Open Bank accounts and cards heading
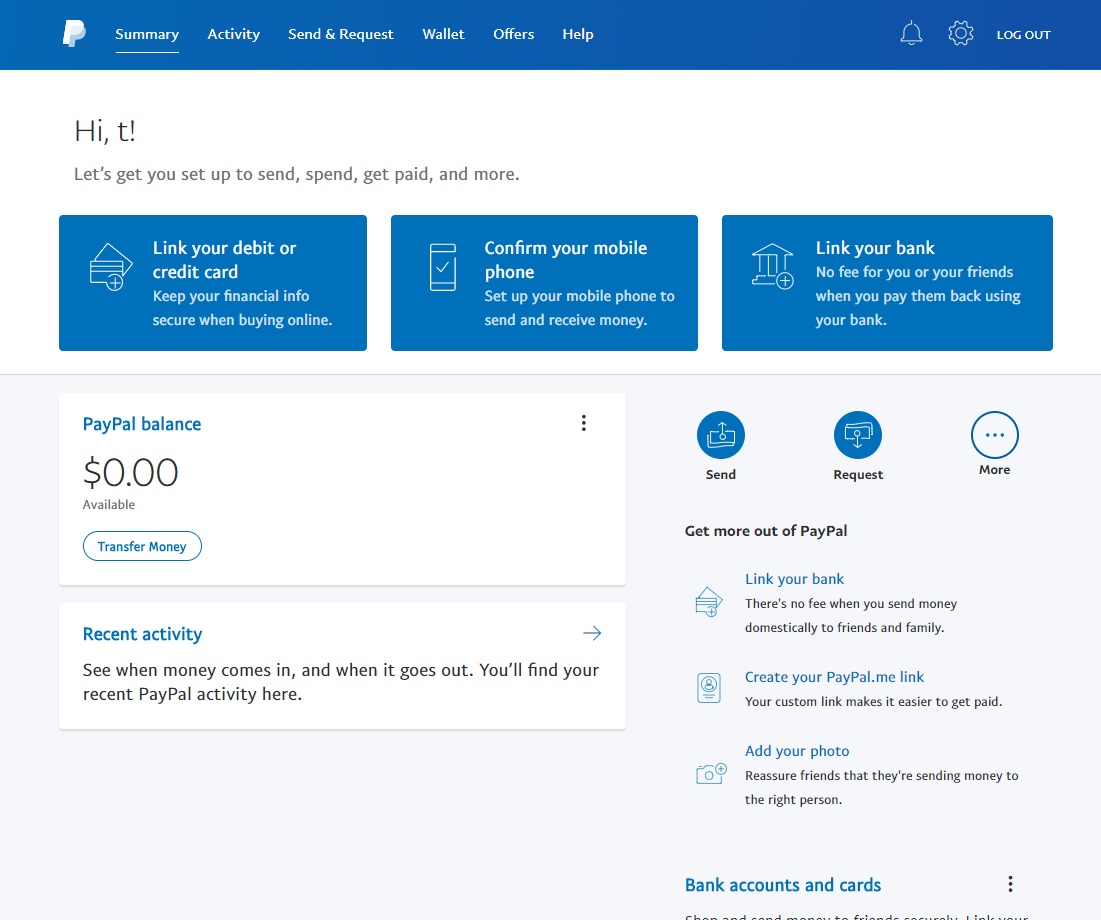Viewport: 1101px width, 920px height. [783, 885]
